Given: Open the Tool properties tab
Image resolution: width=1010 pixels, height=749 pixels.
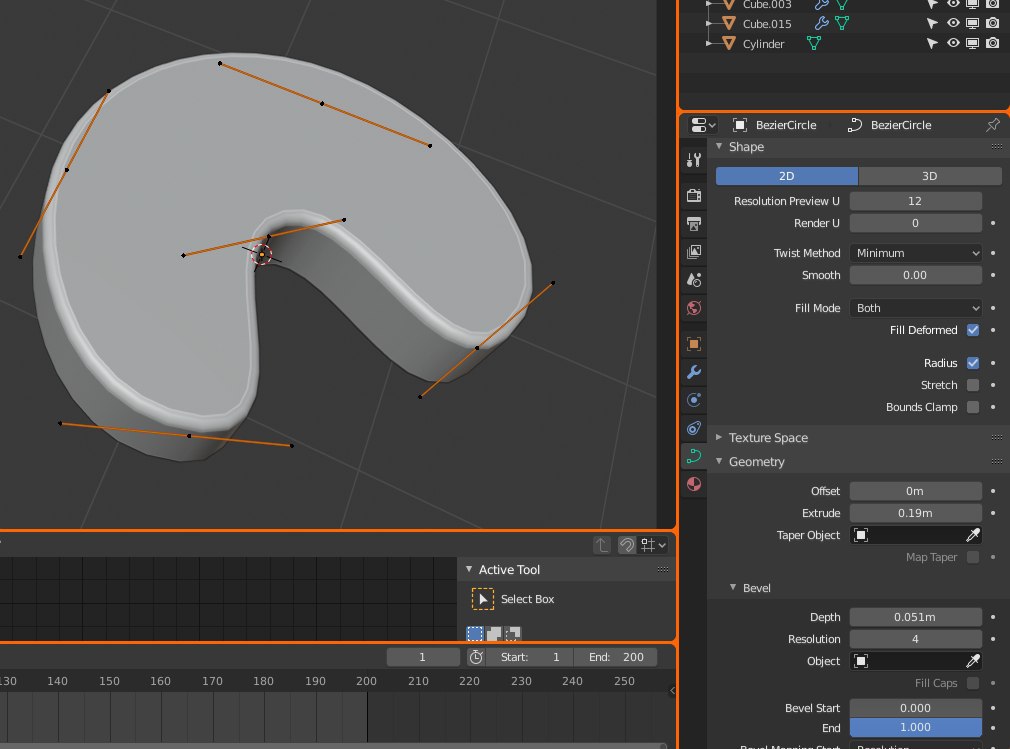Looking at the screenshot, I should pyautogui.click(x=694, y=160).
